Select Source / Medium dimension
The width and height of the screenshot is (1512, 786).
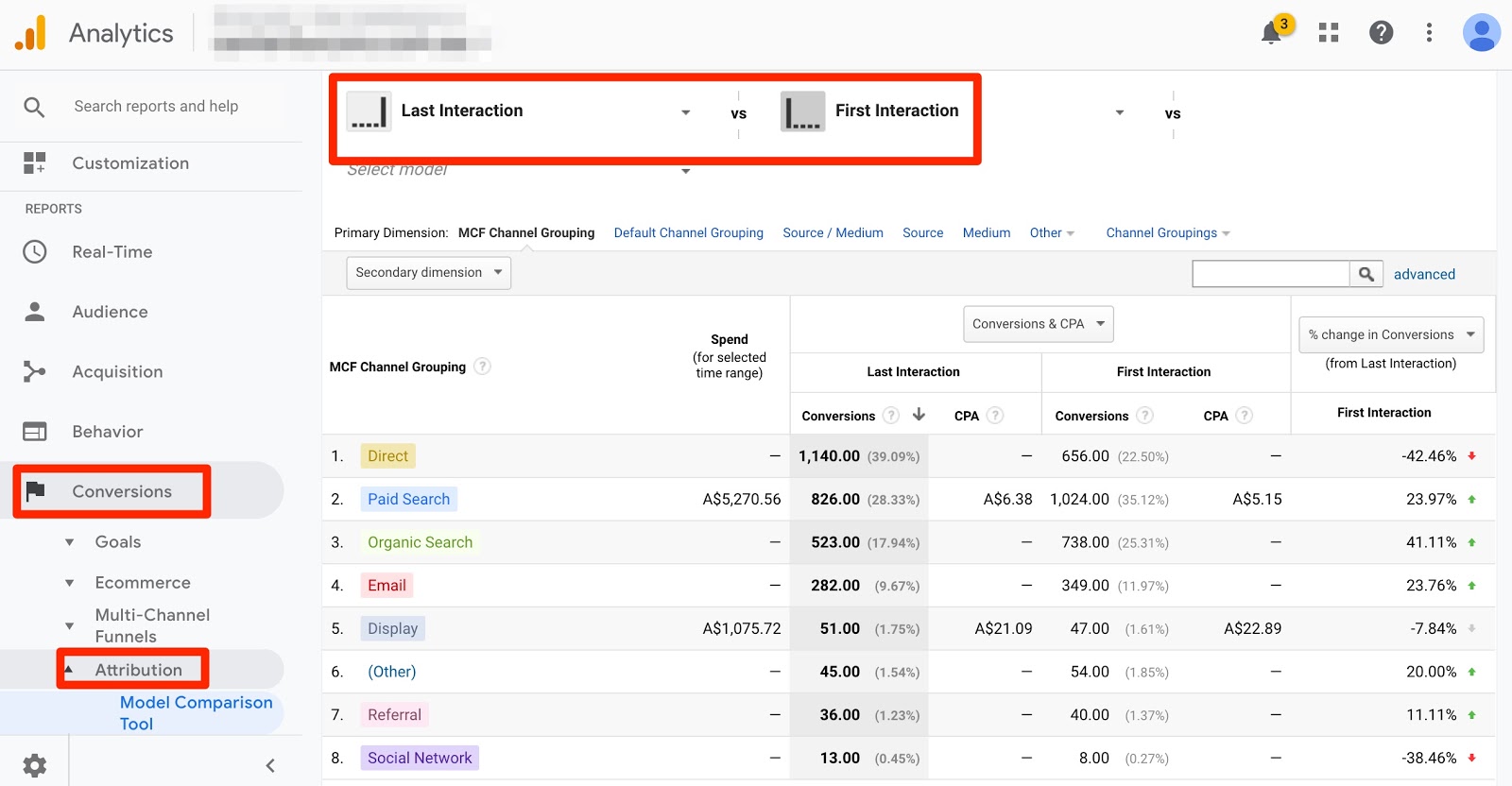tap(833, 233)
